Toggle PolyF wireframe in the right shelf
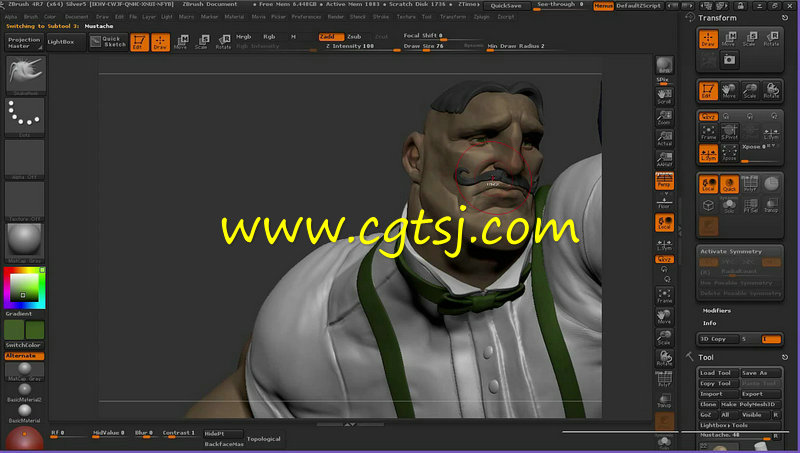This screenshot has height=453, width=800. click(664, 380)
